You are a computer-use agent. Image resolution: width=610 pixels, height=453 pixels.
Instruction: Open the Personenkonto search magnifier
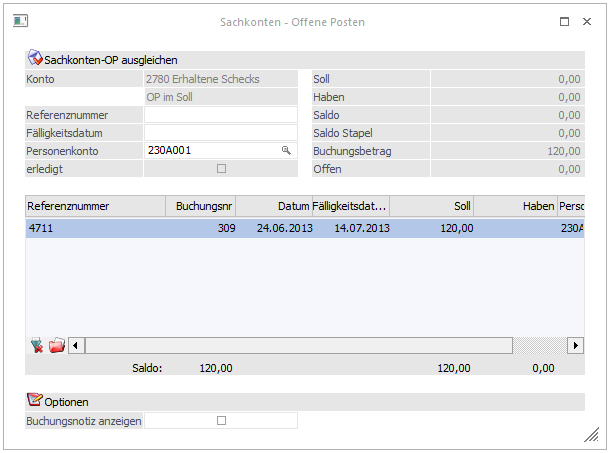pyautogui.click(x=286, y=150)
